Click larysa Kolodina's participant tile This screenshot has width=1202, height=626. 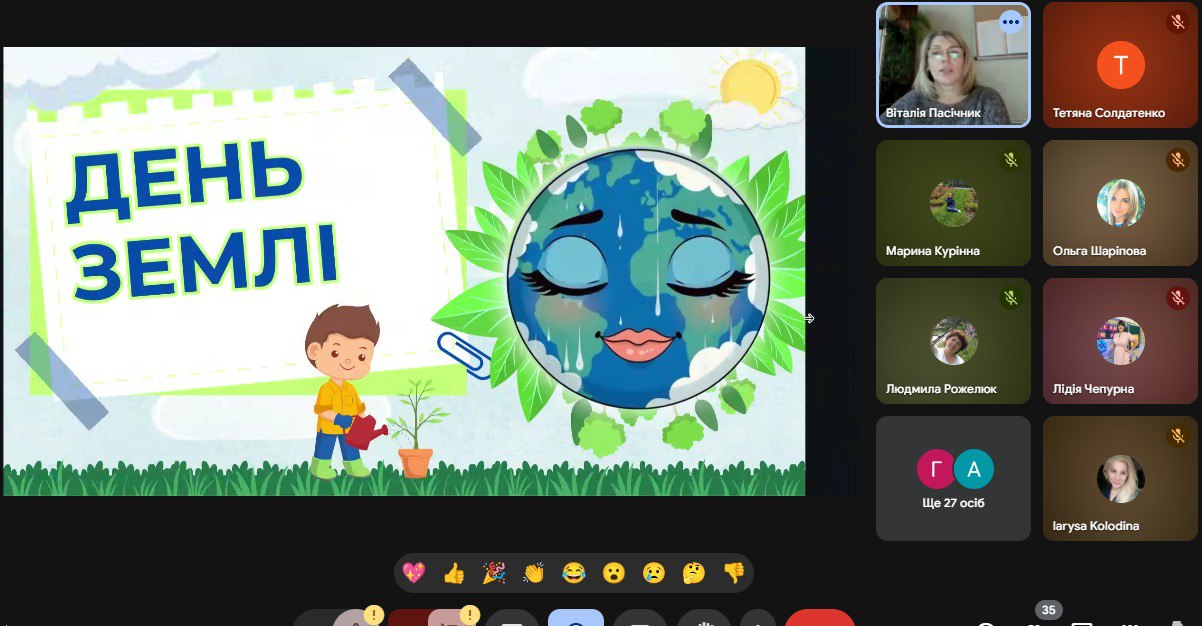pyautogui.click(x=1120, y=478)
